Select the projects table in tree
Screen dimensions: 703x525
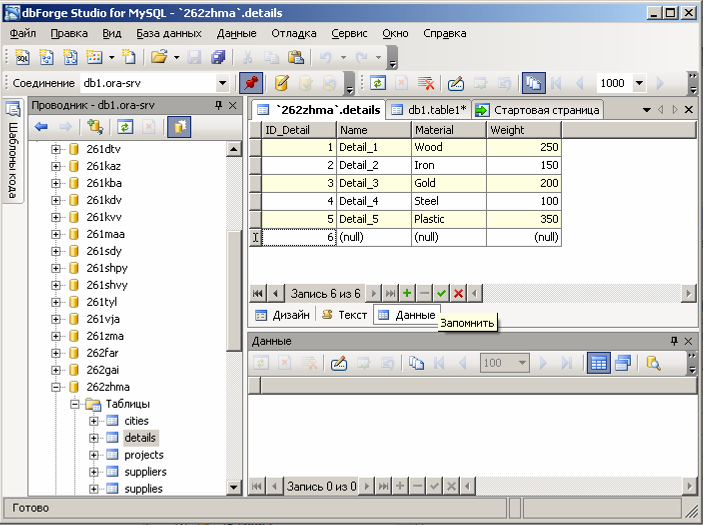click(x=143, y=454)
